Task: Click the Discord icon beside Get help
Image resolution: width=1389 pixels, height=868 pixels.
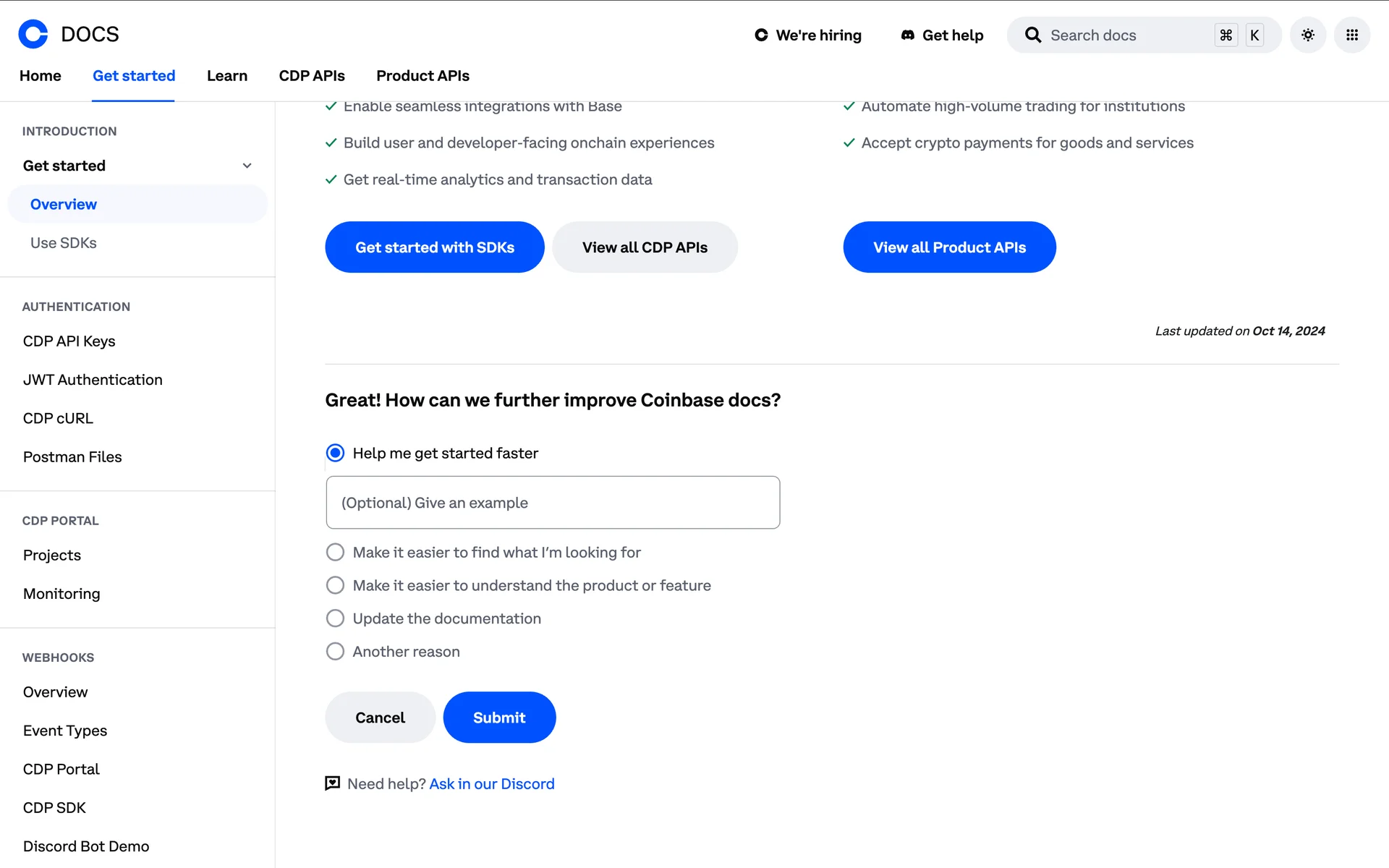Action: pyautogui.click(x=907, y=35)
